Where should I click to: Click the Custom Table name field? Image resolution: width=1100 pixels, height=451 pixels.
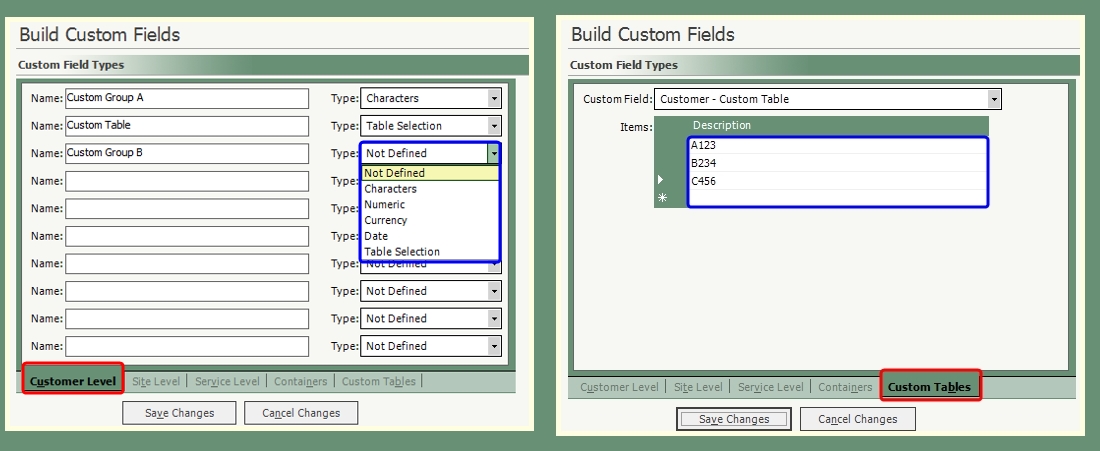pos(187,126)
